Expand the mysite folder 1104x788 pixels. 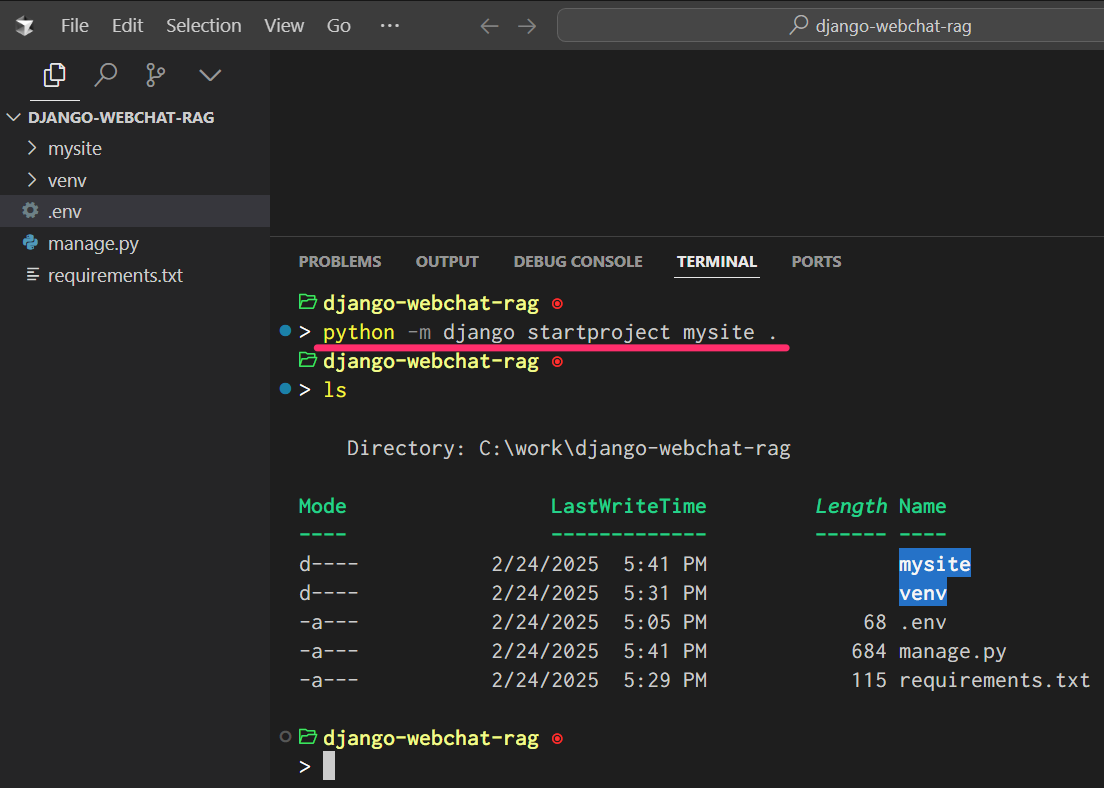(75, 148)
